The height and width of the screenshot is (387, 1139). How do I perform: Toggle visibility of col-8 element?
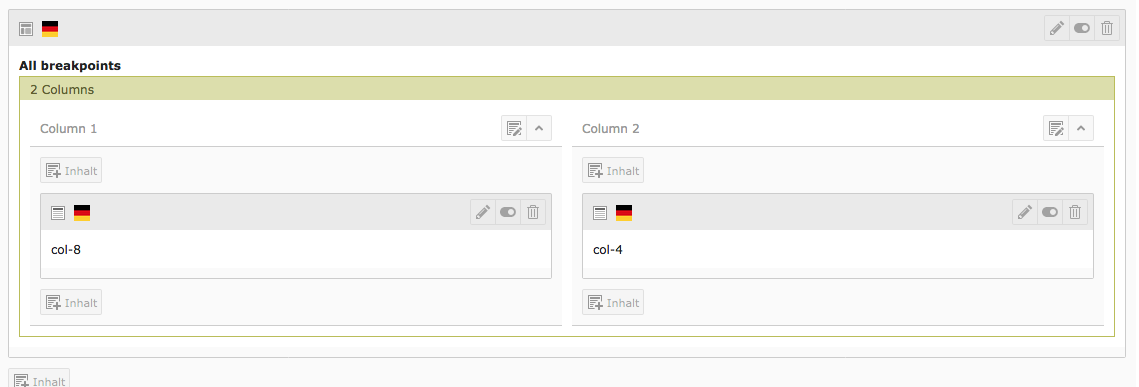pyautogui.click(x=508, y=212)
